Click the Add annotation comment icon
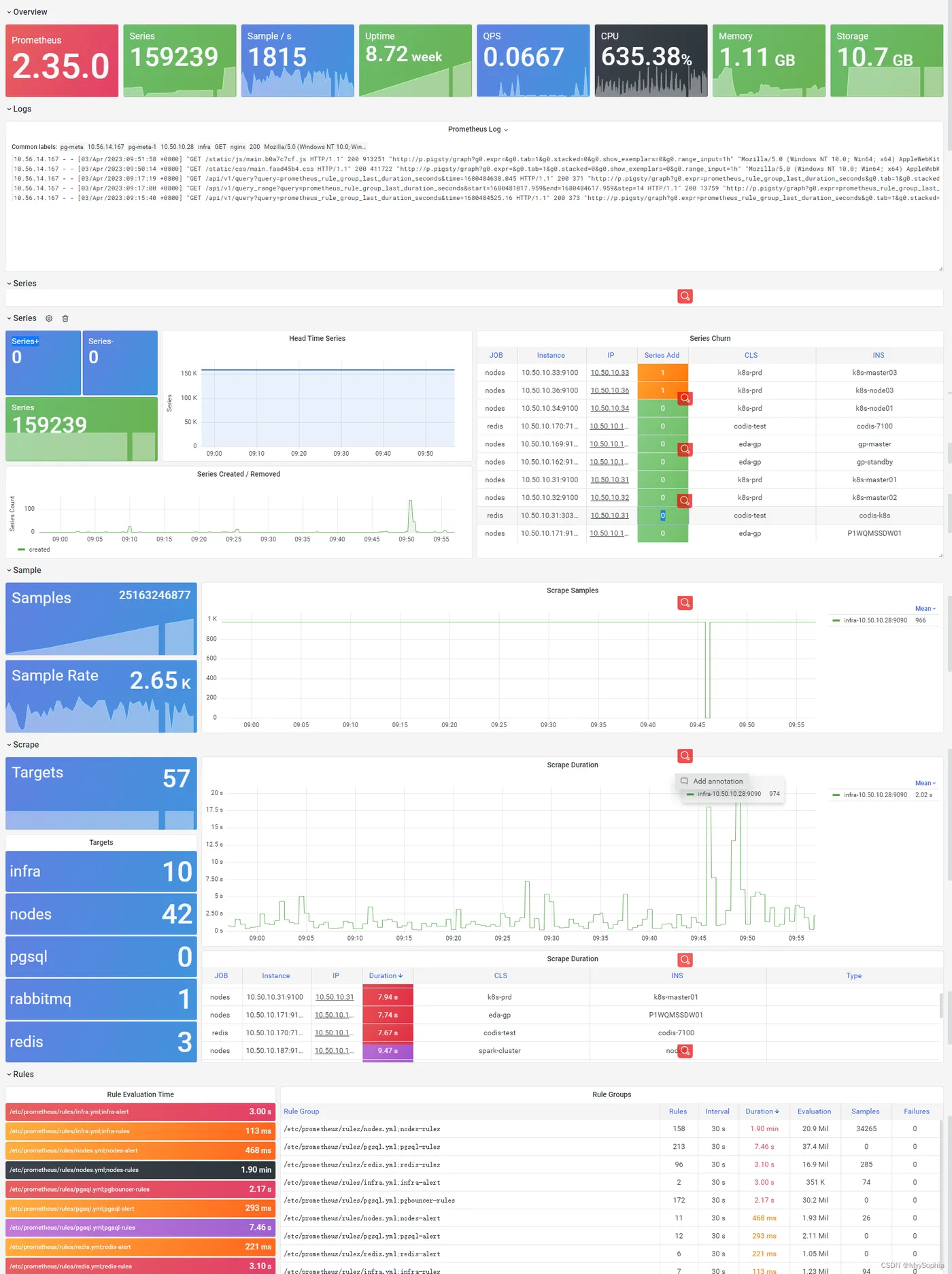The image size is (952, 1274). pos(684,781)
